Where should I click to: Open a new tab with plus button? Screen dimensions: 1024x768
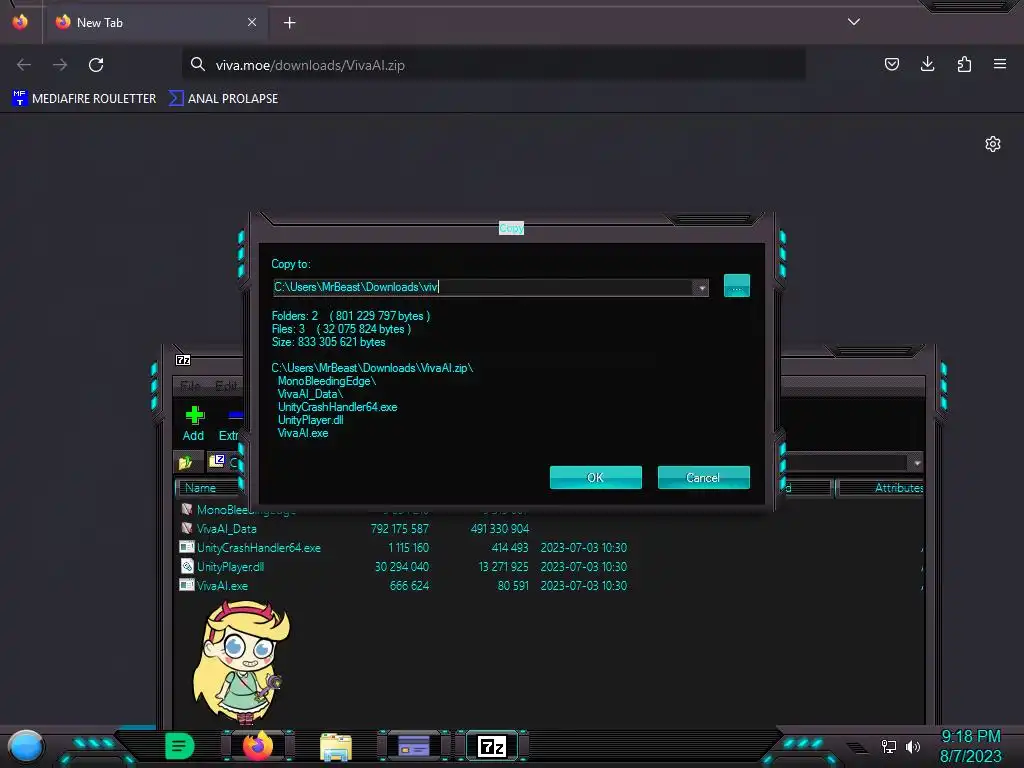point(289,23)
